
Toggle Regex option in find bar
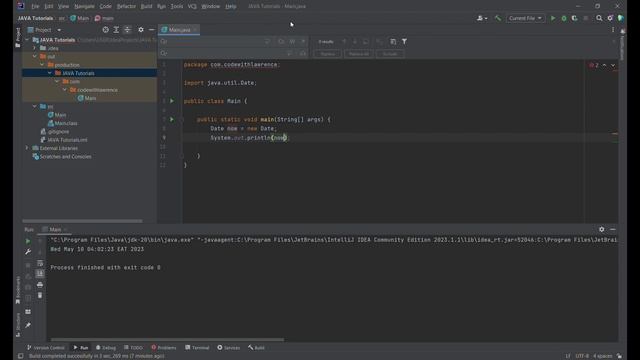(303, 42)
